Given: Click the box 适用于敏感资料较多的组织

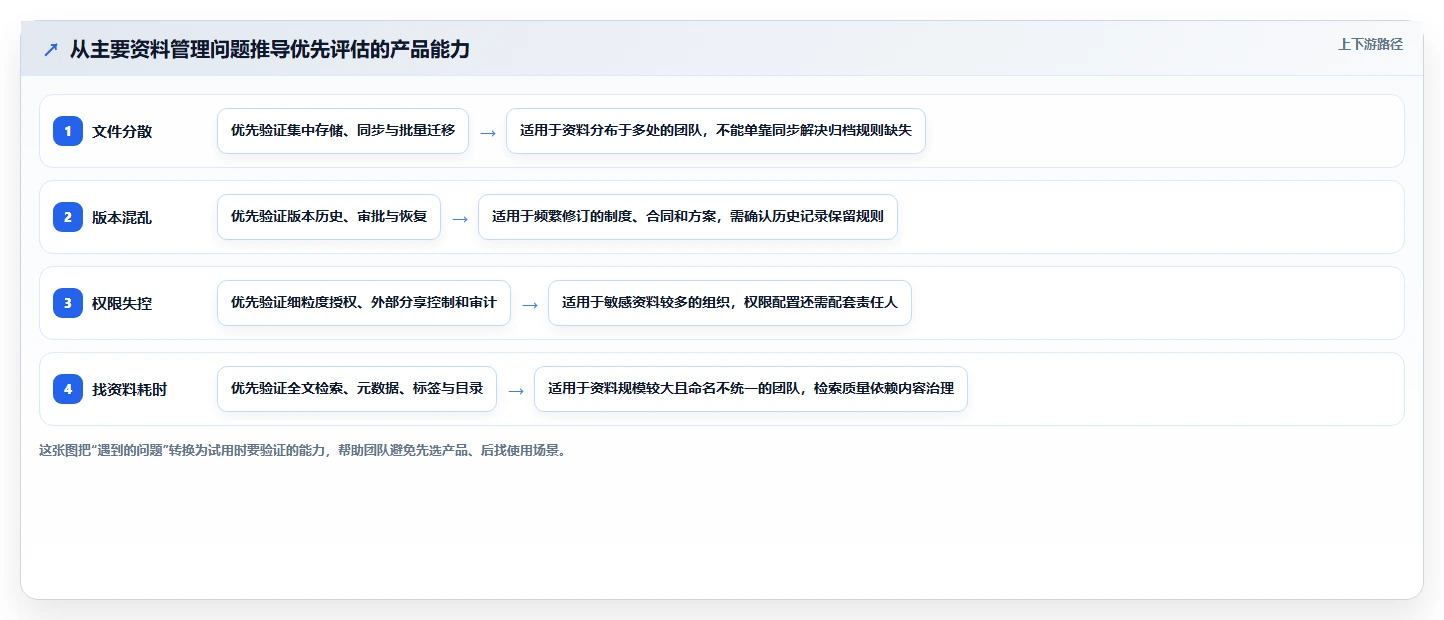Looking at the screenshot, I should pyautogui.click(x=730, y=303).
